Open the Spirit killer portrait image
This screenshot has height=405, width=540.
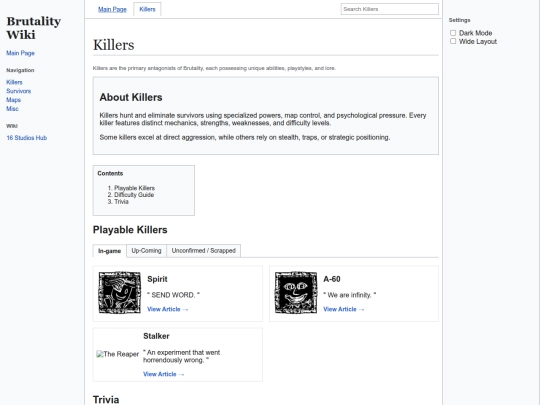pos(120,293)
